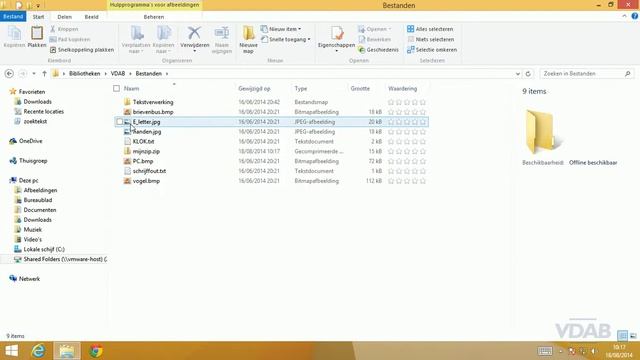Image resolution: width=640 pixels, height=360 pixels.
Task: Click Alles selecteren
Action: coord(430,29)
